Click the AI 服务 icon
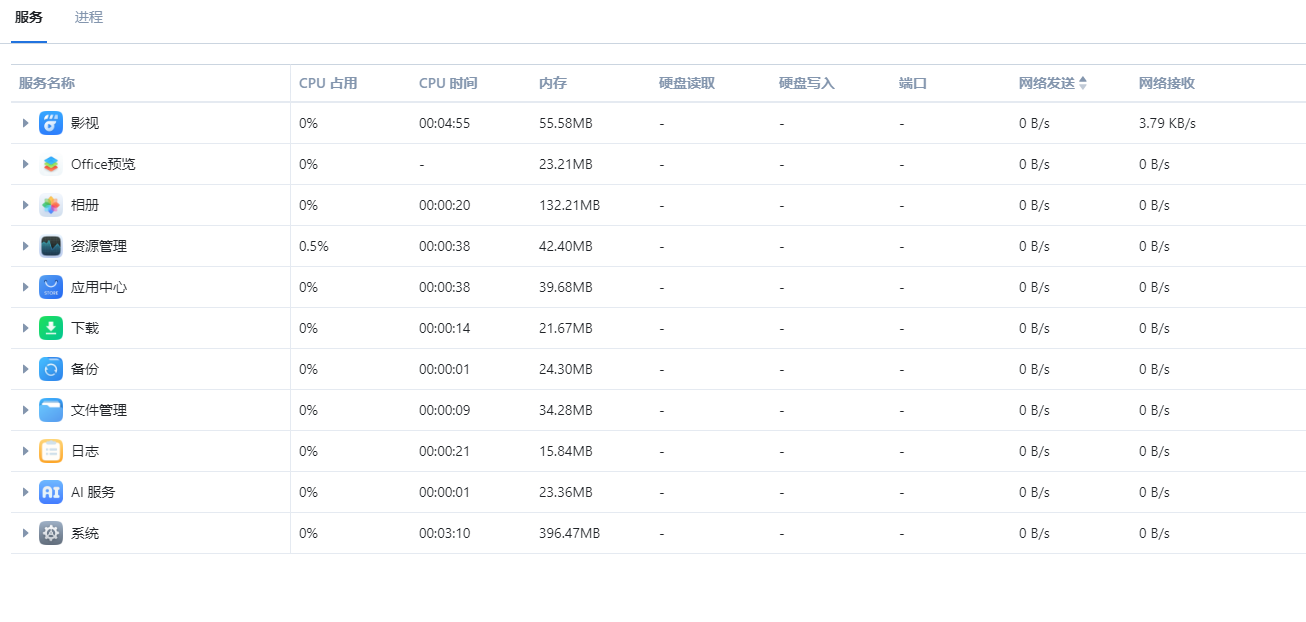Image resolution: width=1306 pixels, height=622 pixels. [51, 492]
